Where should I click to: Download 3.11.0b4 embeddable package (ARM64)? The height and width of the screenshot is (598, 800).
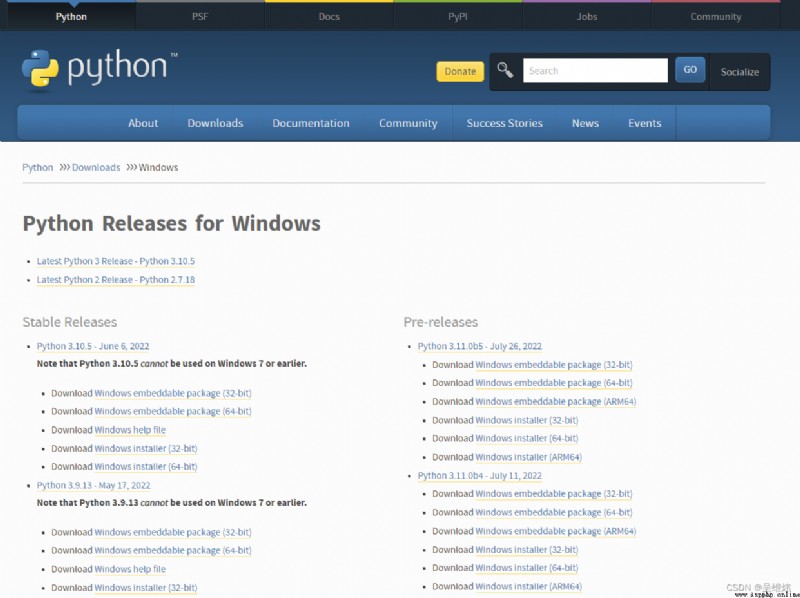pos(556,531)
